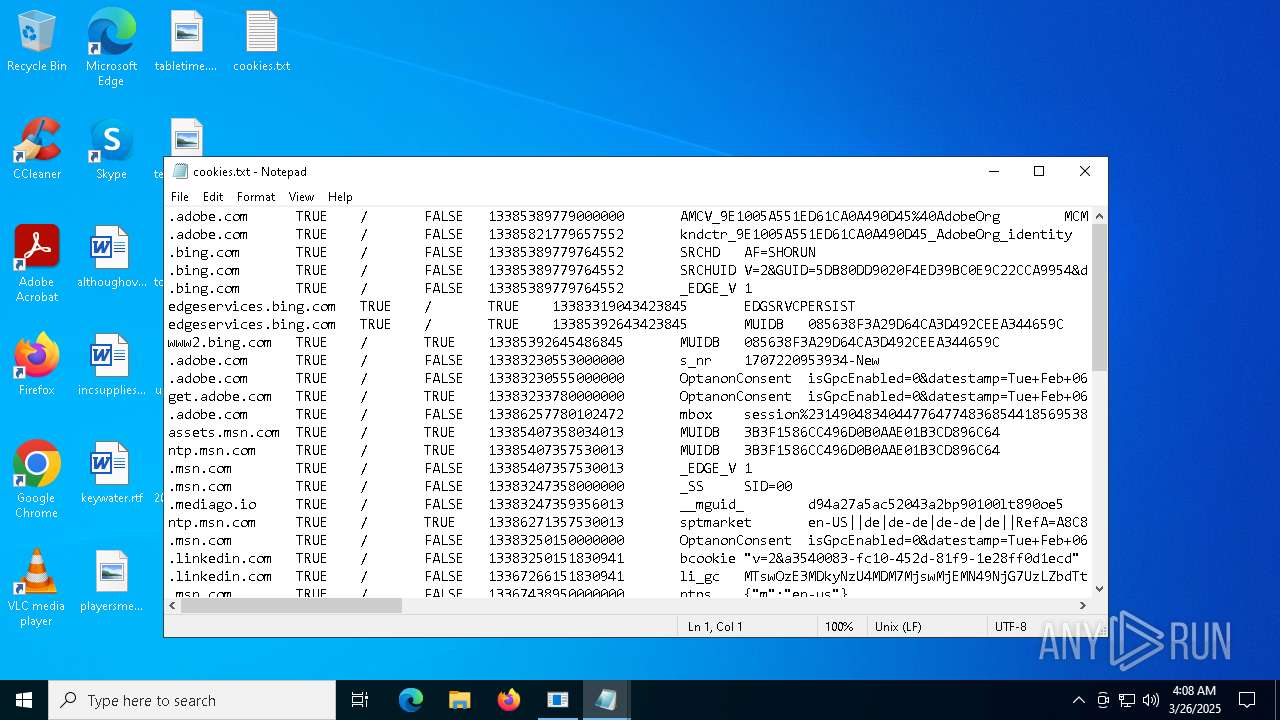Click the 'UTF-8' encoding in status bar
The width and height of the screenshot is (1280, 720).
(1010, 627)
